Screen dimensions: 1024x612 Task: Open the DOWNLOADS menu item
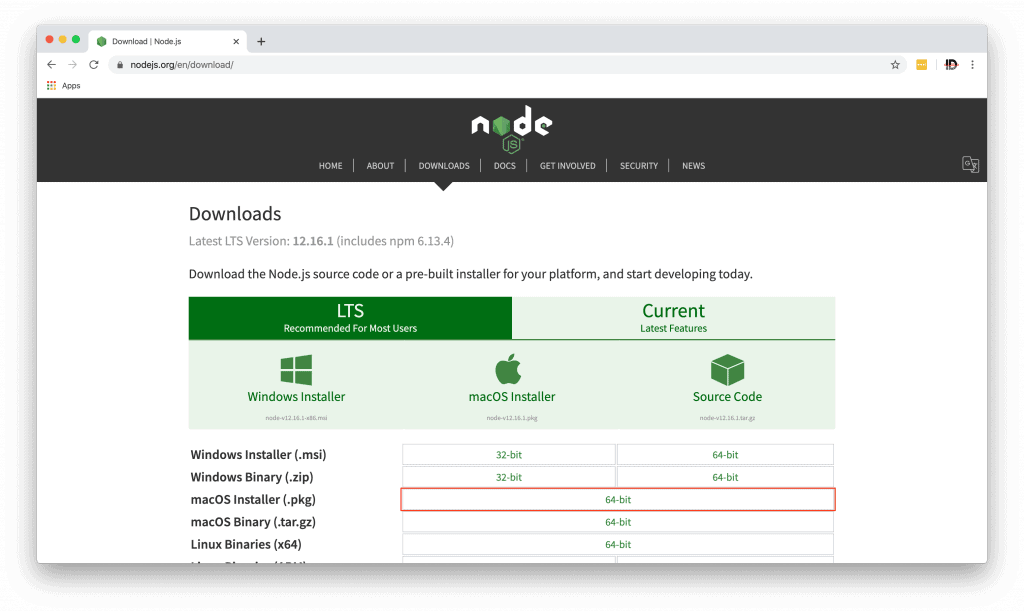coord(444,166)
